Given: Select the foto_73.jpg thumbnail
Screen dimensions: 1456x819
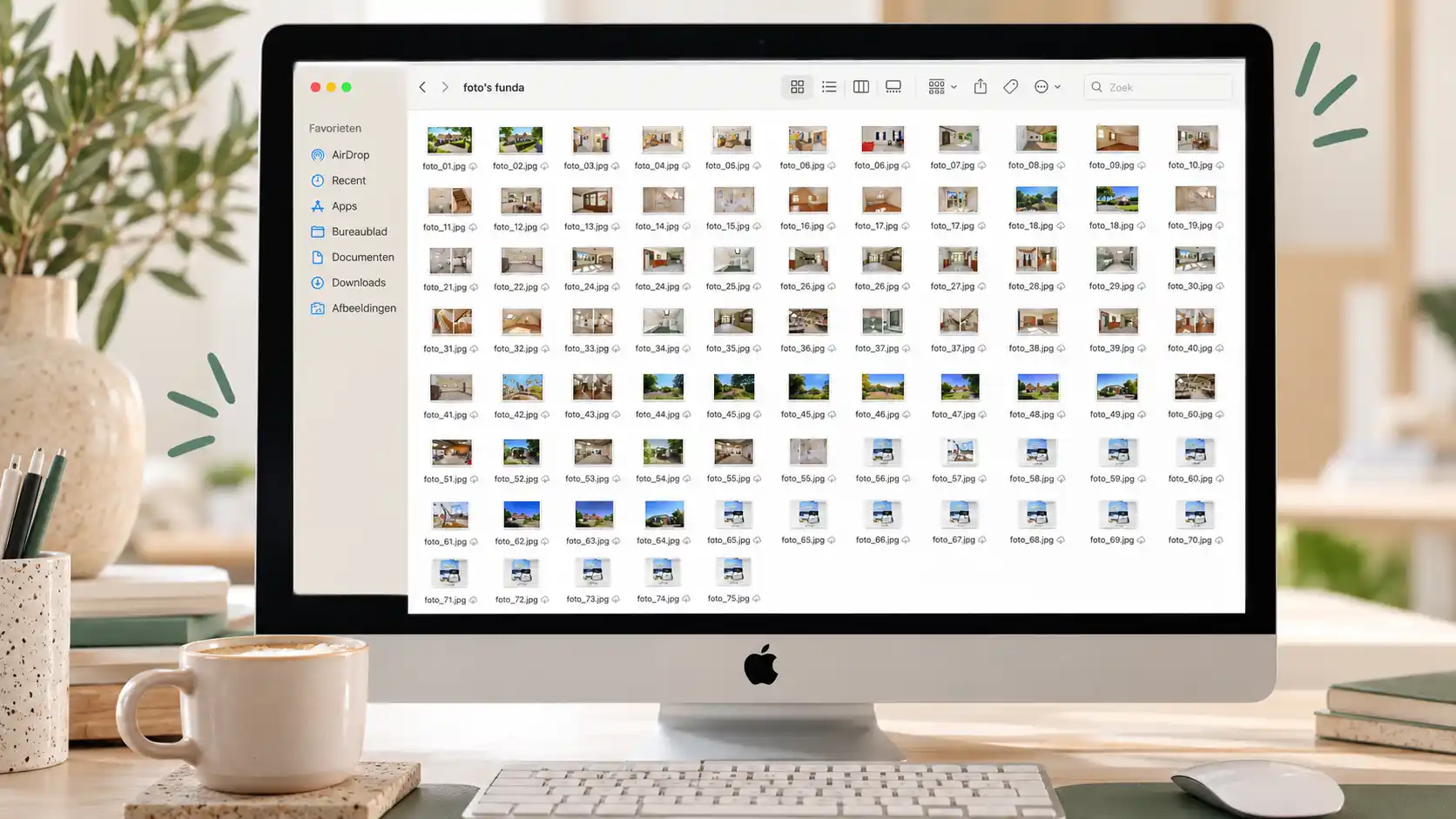Looking at the screenshot, I should pyautogui.click(x=592, y=573).
